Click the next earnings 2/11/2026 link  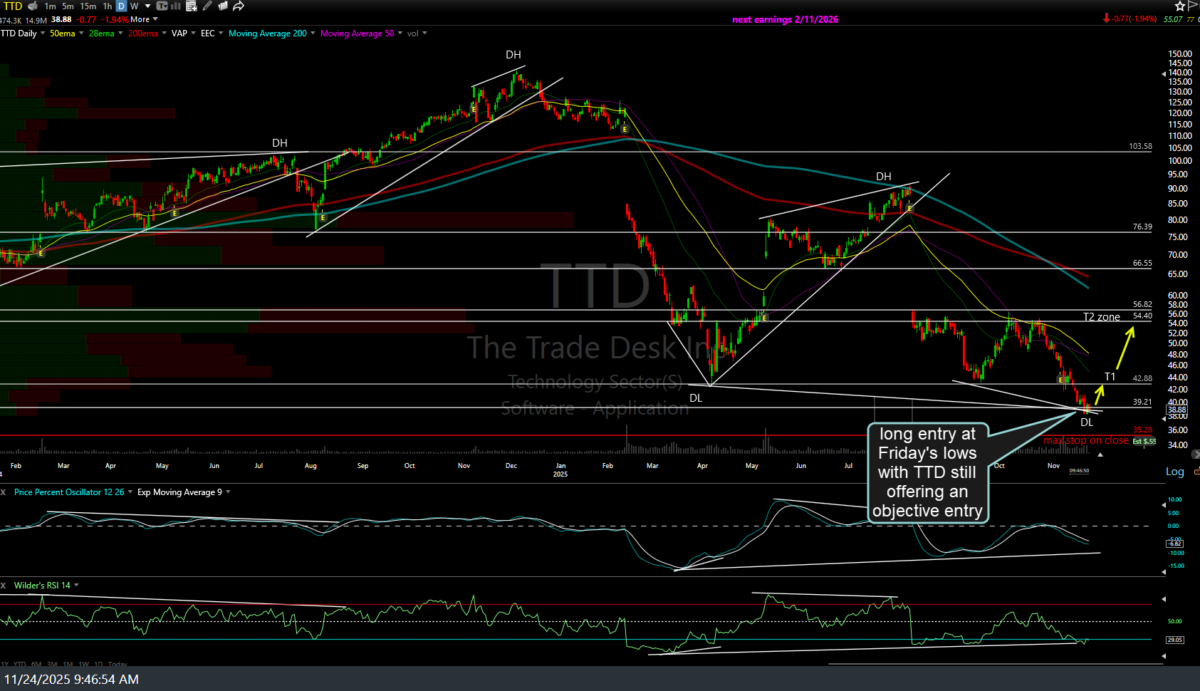(780, 19)
